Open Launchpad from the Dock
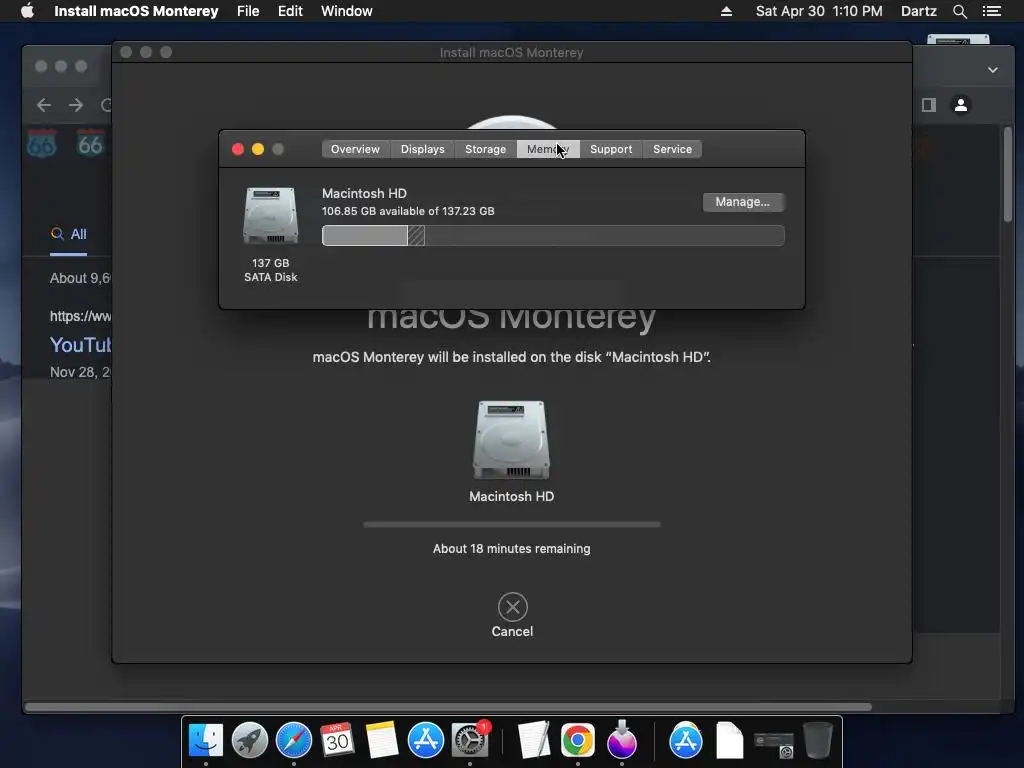The width and height of the screenshot is (1024, 768). click(x=249, y=740)
